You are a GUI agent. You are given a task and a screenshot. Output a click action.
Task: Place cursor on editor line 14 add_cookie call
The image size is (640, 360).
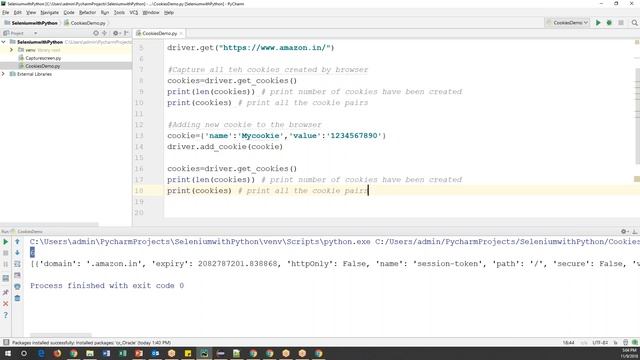click(225, 147)
